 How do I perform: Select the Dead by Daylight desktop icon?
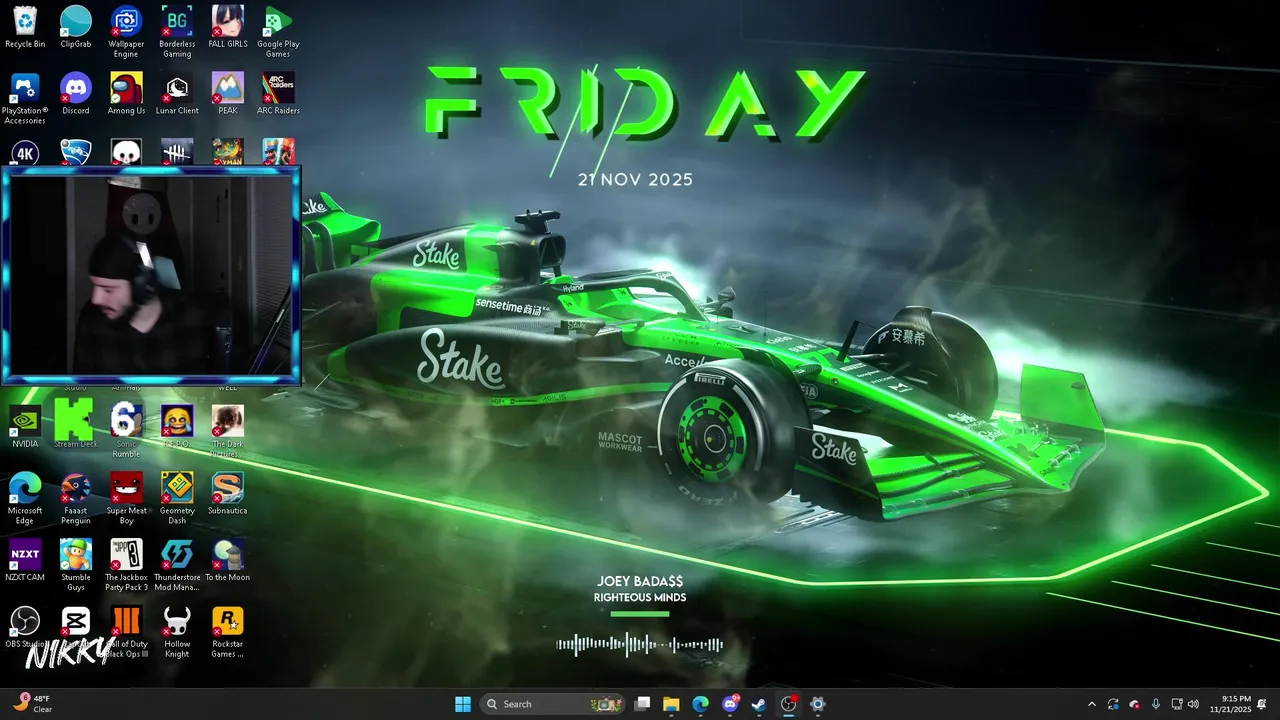click(x=177, y=152)
